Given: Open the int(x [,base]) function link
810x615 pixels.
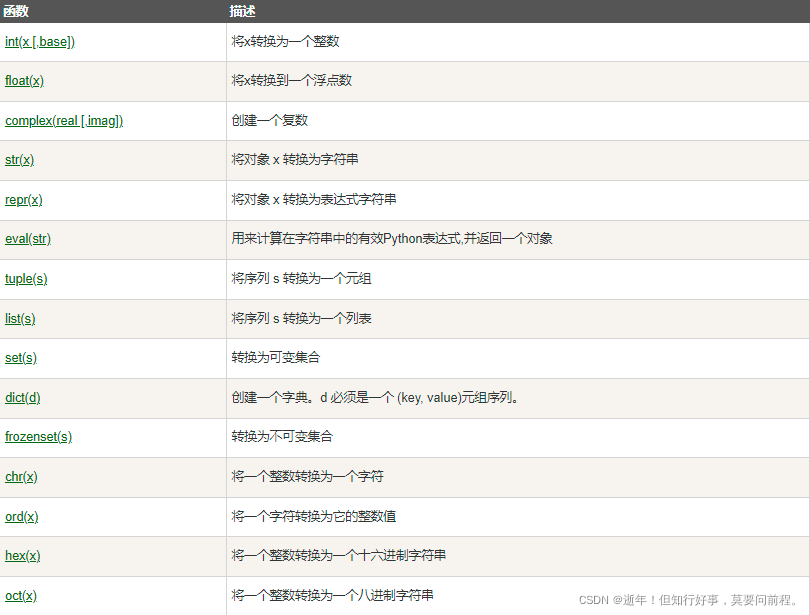Looking at the screenshot, I should click(39, 42).
